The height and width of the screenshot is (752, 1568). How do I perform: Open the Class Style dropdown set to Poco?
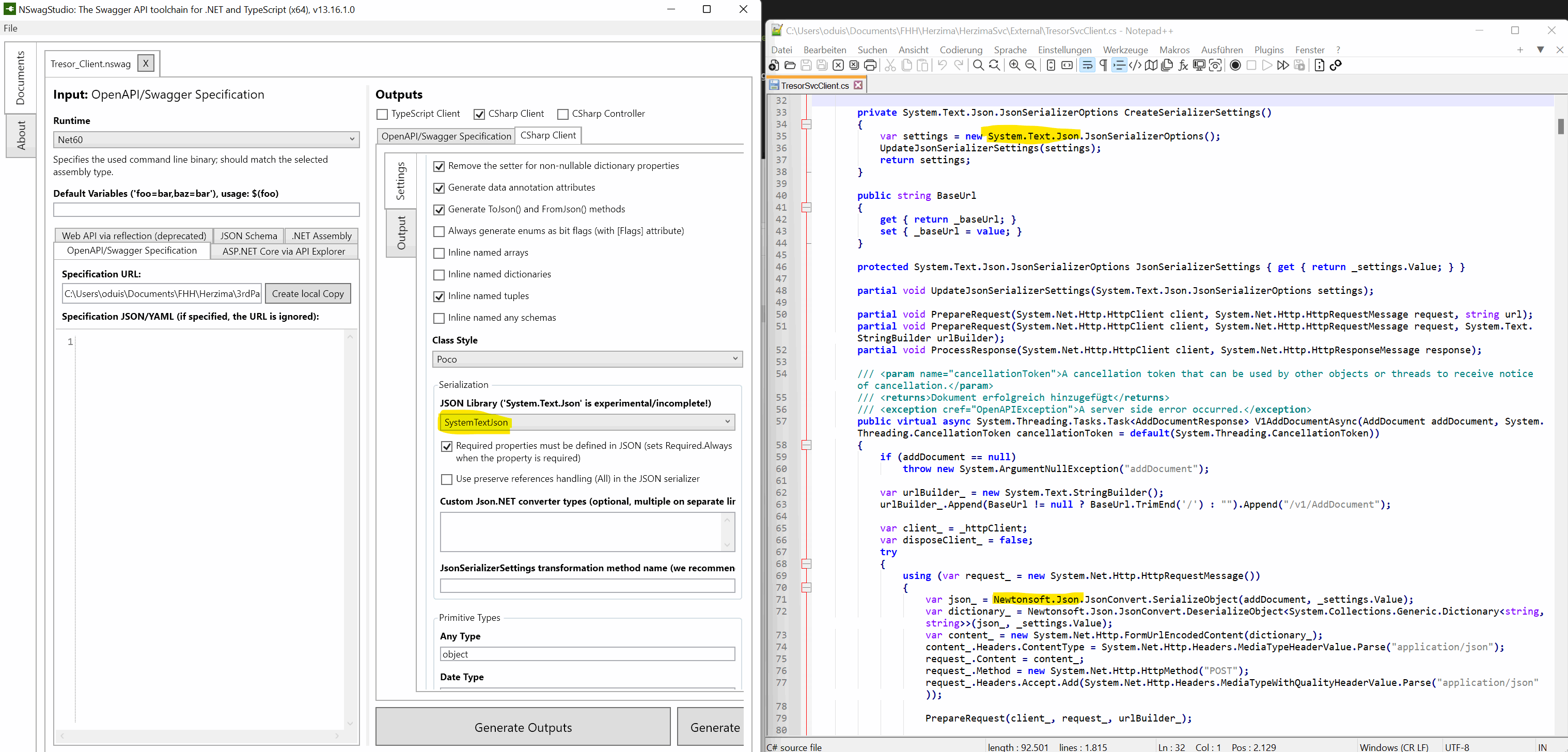pyautogui.click(x=586, y=358)
